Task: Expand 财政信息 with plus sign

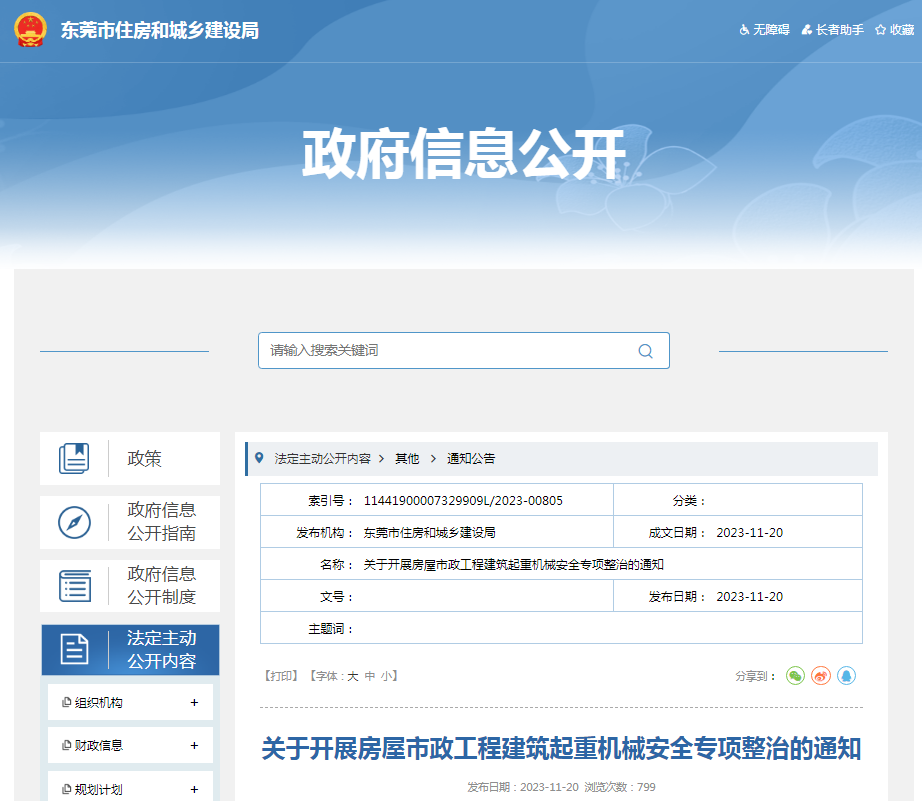Action: click(x=195, y=746)
